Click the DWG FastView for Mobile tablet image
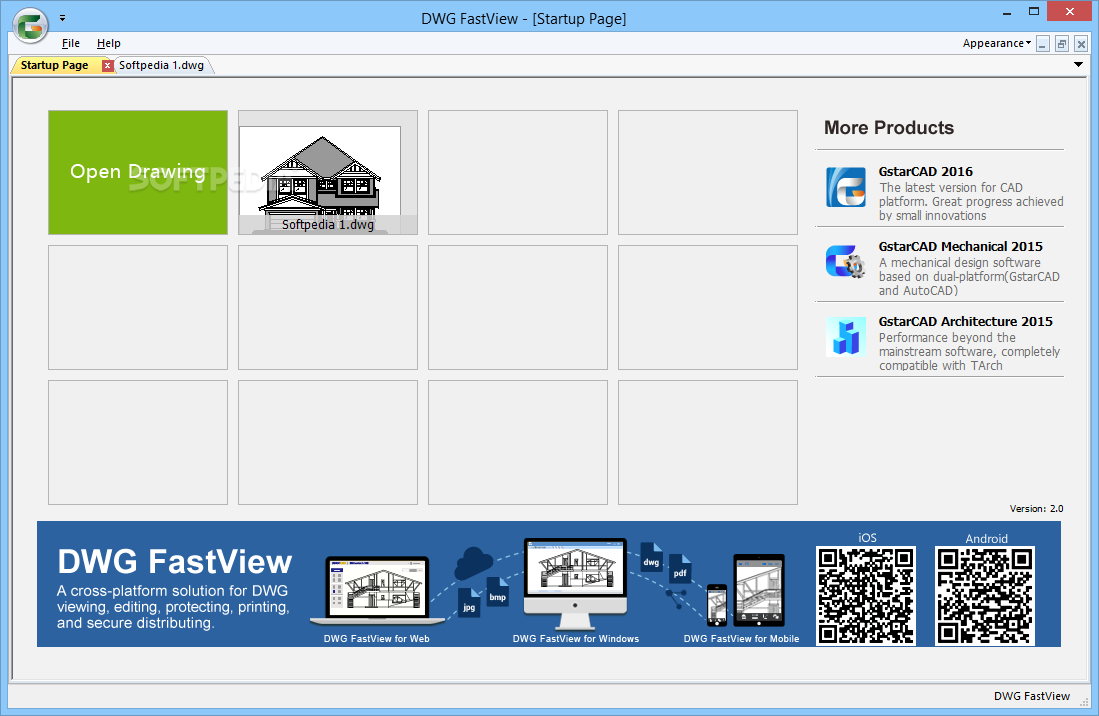The height and width of the screenshot is (716, 1099). (759, 590)
